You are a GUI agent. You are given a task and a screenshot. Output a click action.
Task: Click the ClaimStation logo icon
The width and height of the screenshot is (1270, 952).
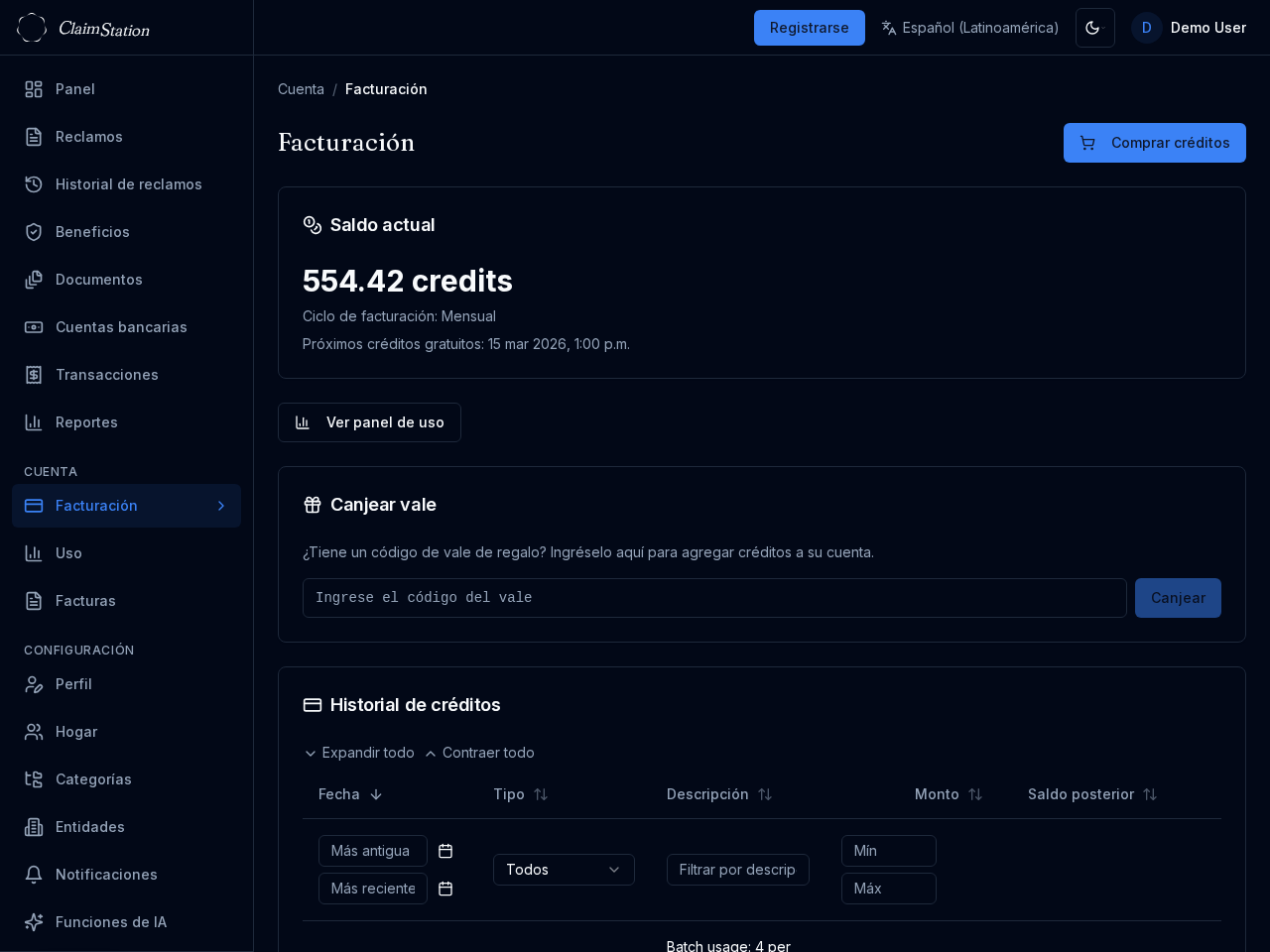click(32, 28)
